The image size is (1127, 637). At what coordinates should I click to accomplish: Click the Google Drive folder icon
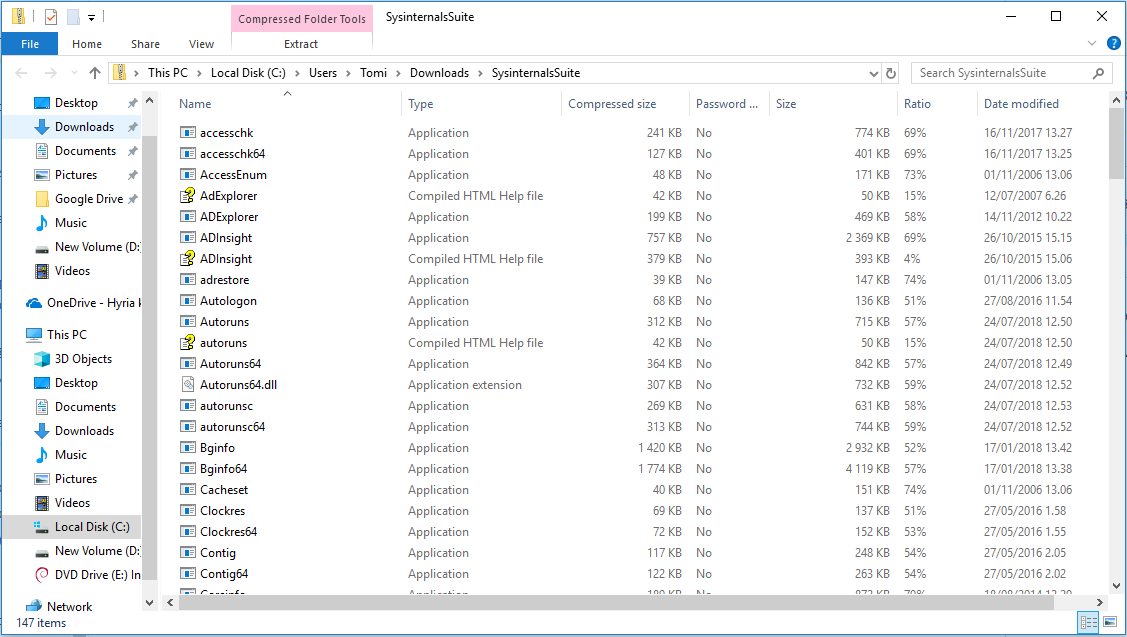(42, 199)
